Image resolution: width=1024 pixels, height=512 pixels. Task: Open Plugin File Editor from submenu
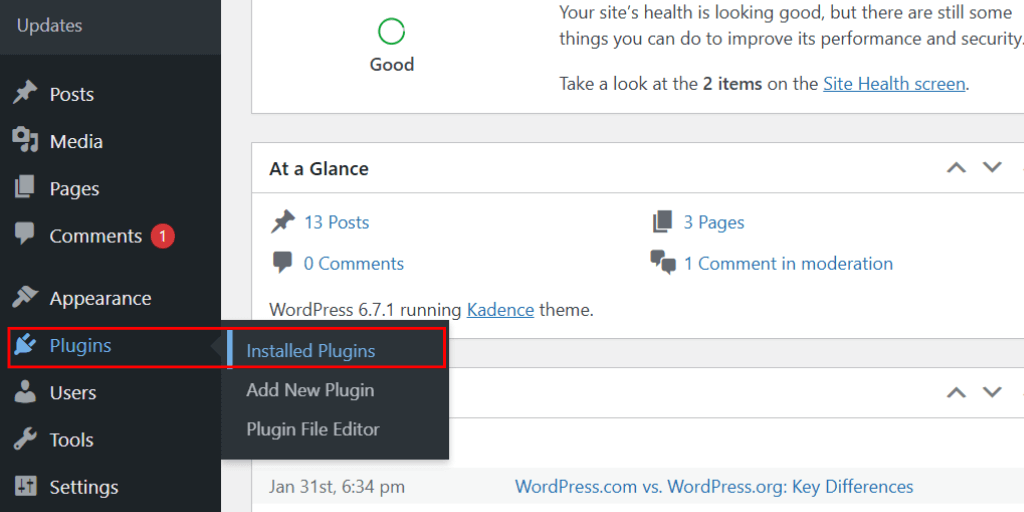click(313, 429)
